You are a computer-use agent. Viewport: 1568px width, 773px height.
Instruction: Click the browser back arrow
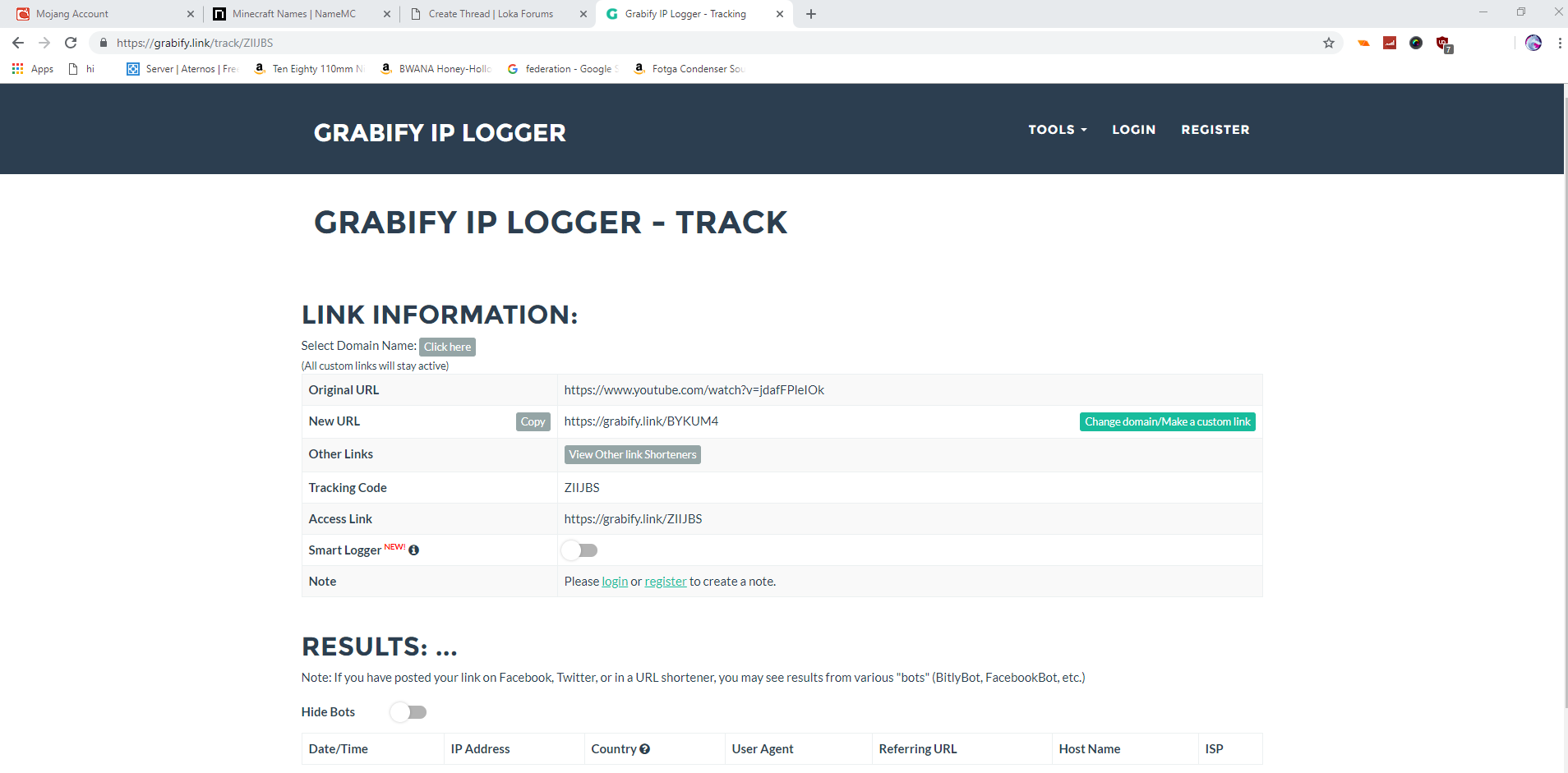(18, 43)
